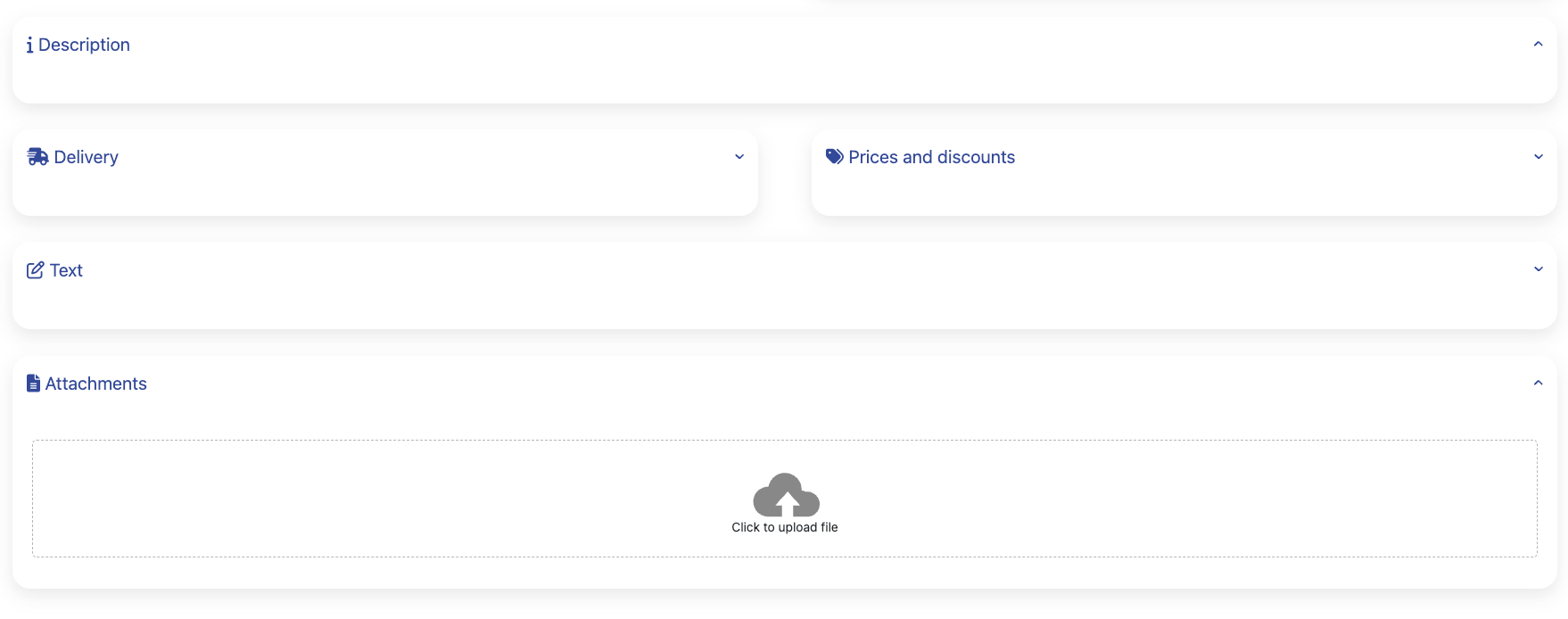Select the Prices and discounts heading
This screenshot has width=1568, height=619.
coord(931,158)
